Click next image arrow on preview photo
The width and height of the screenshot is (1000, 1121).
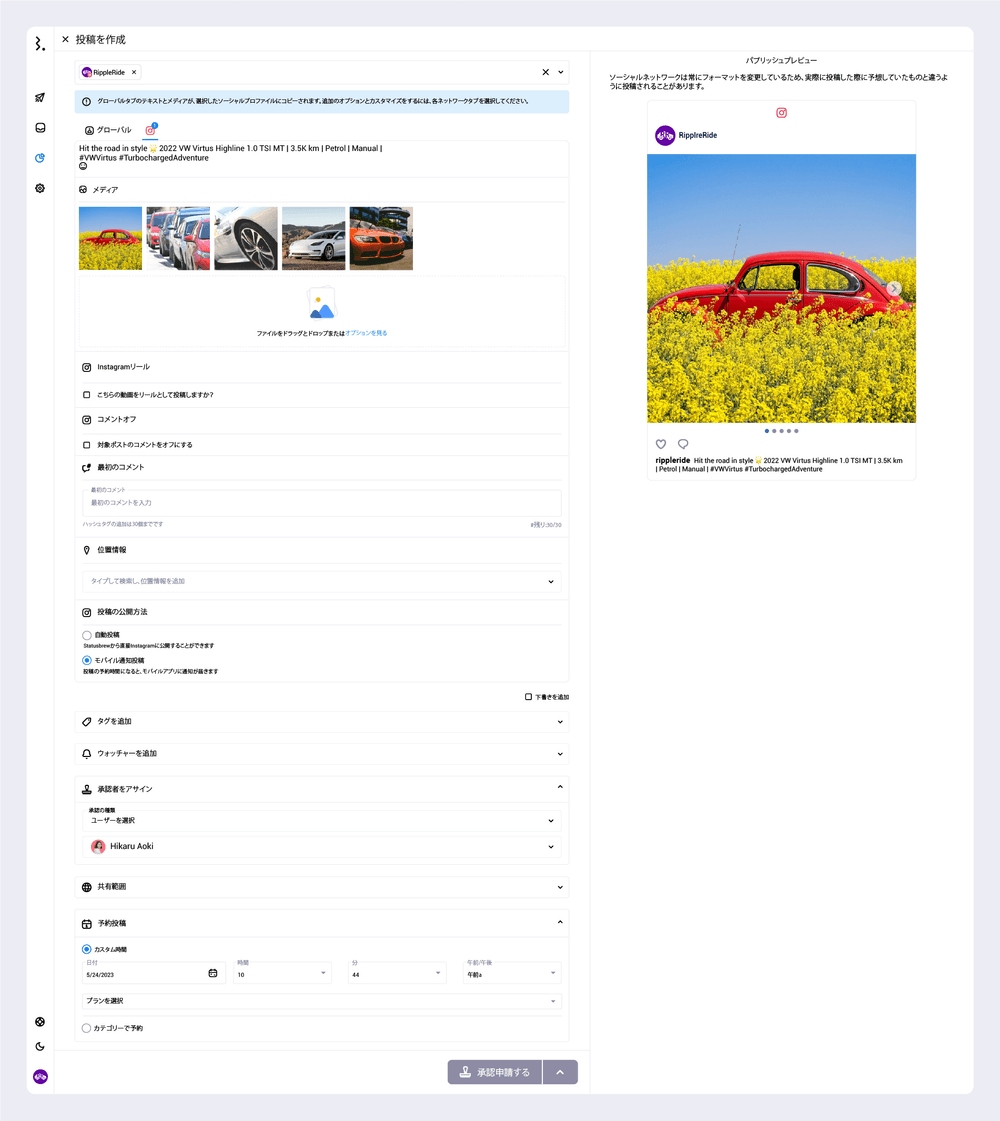pyautogui.click(x=894, y=288)
